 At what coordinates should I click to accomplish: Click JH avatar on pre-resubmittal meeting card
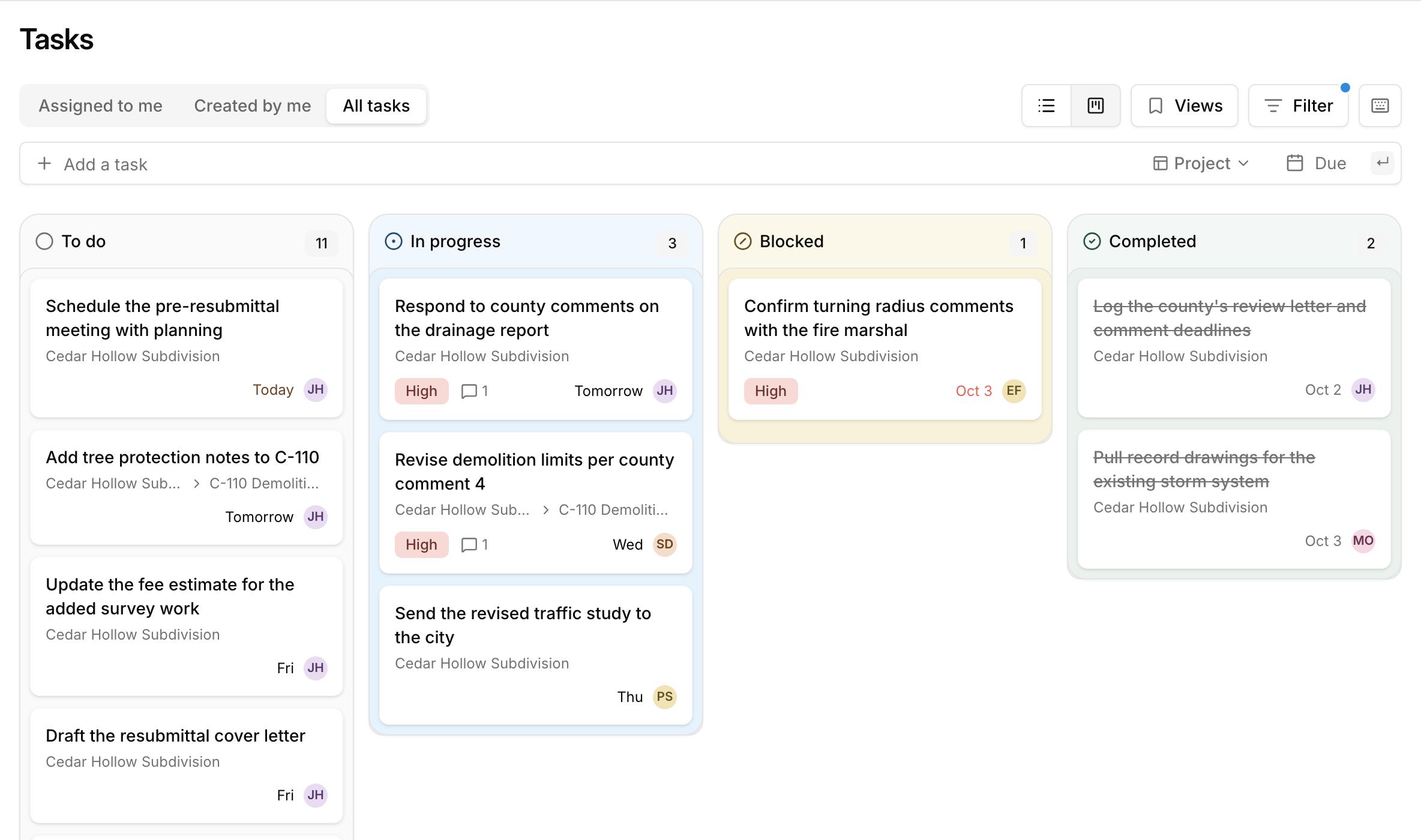(x=316, y=389)
